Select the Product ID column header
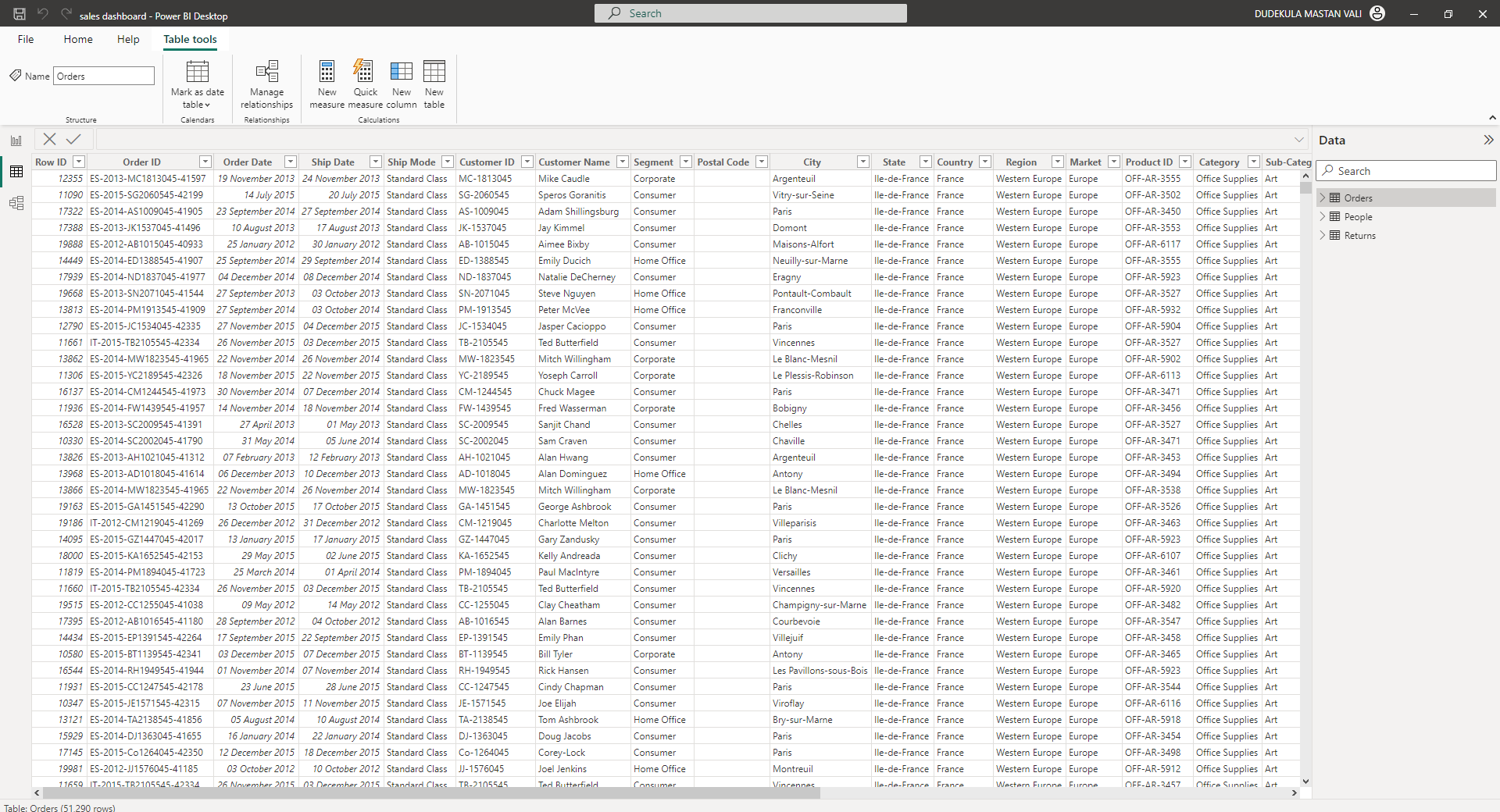 [x=1149, y=162]
